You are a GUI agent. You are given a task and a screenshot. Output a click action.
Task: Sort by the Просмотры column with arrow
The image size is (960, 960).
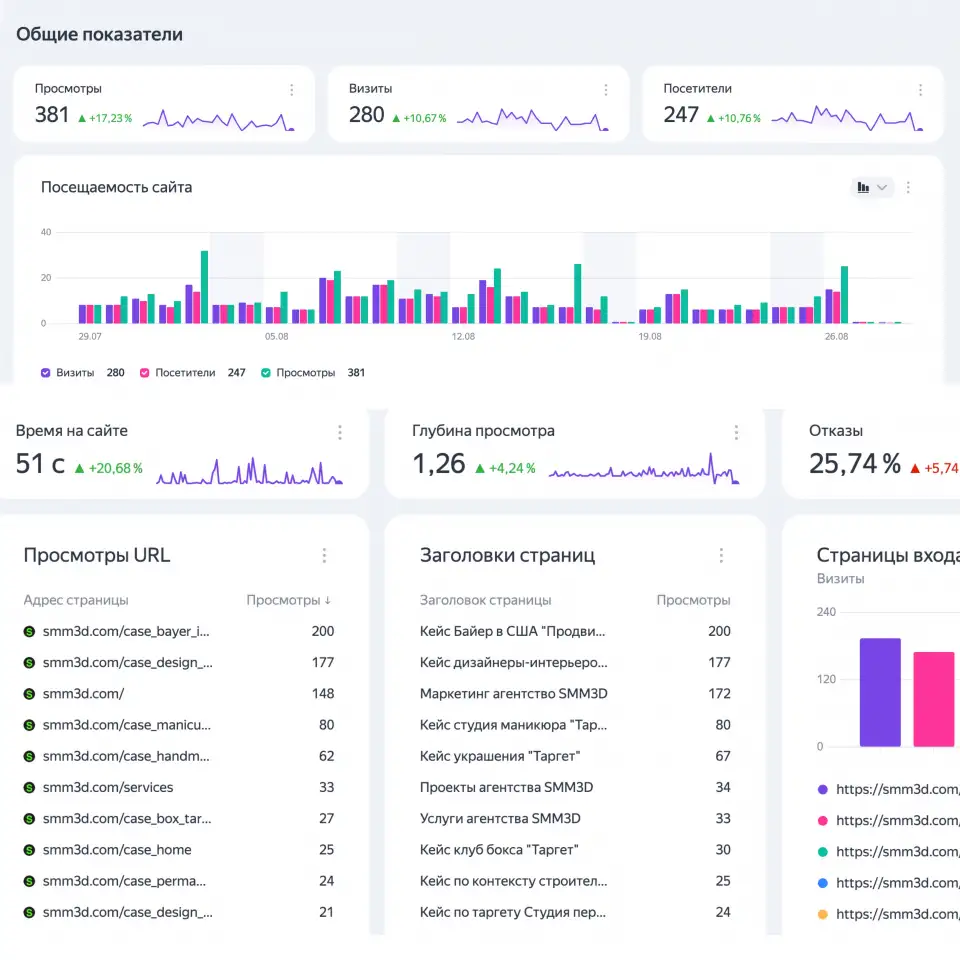tap(288, 600)
